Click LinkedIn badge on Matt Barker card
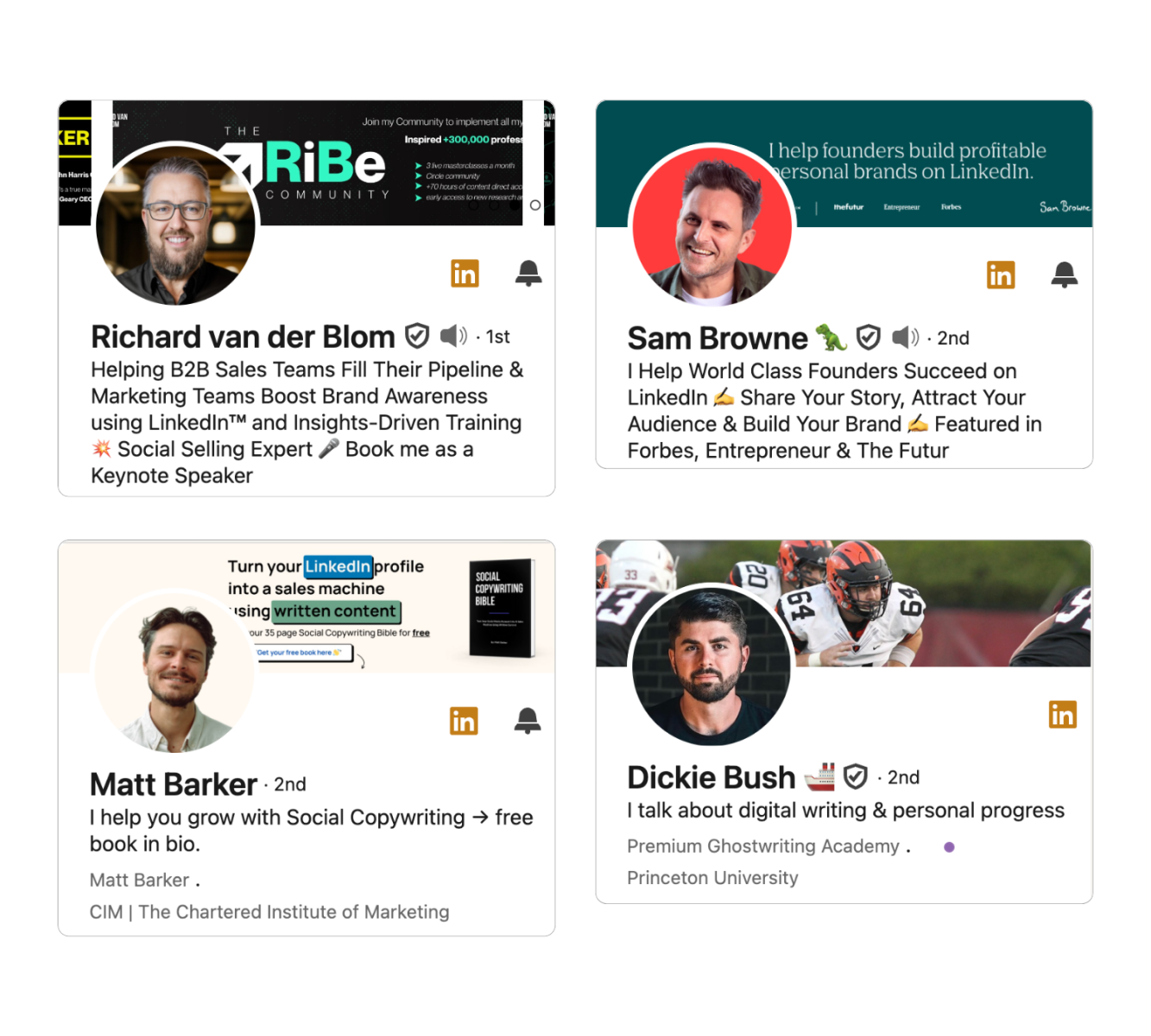This screenshot has height=1036, width=1151. coord(464,721)
